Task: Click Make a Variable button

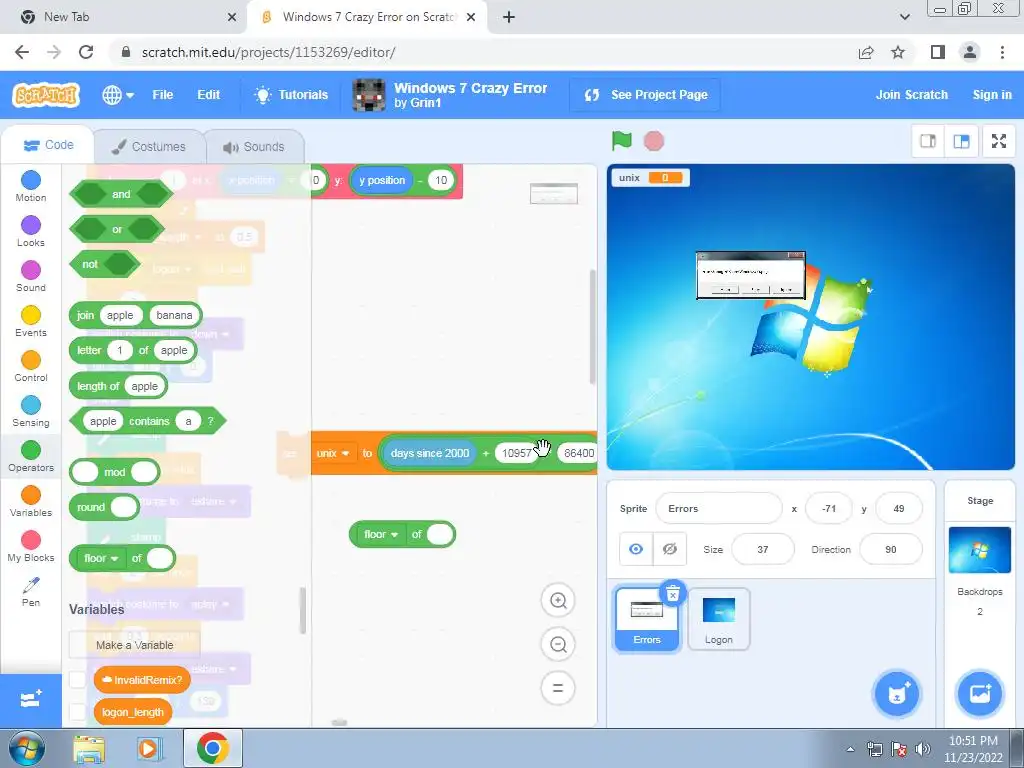Action: click(135, 645)
